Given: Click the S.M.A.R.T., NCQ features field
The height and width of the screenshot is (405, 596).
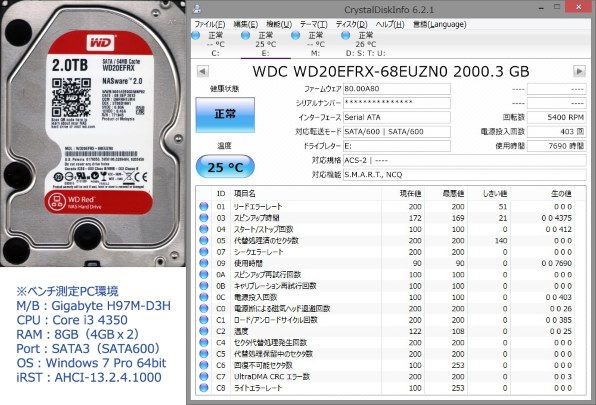Looking at the screenshot, I should coord(464,175).
